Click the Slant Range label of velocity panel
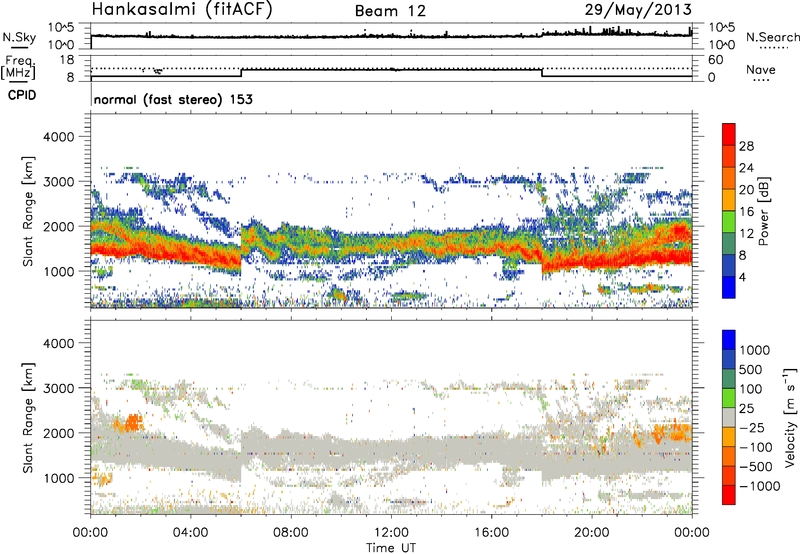 click(x=28, y=417)
